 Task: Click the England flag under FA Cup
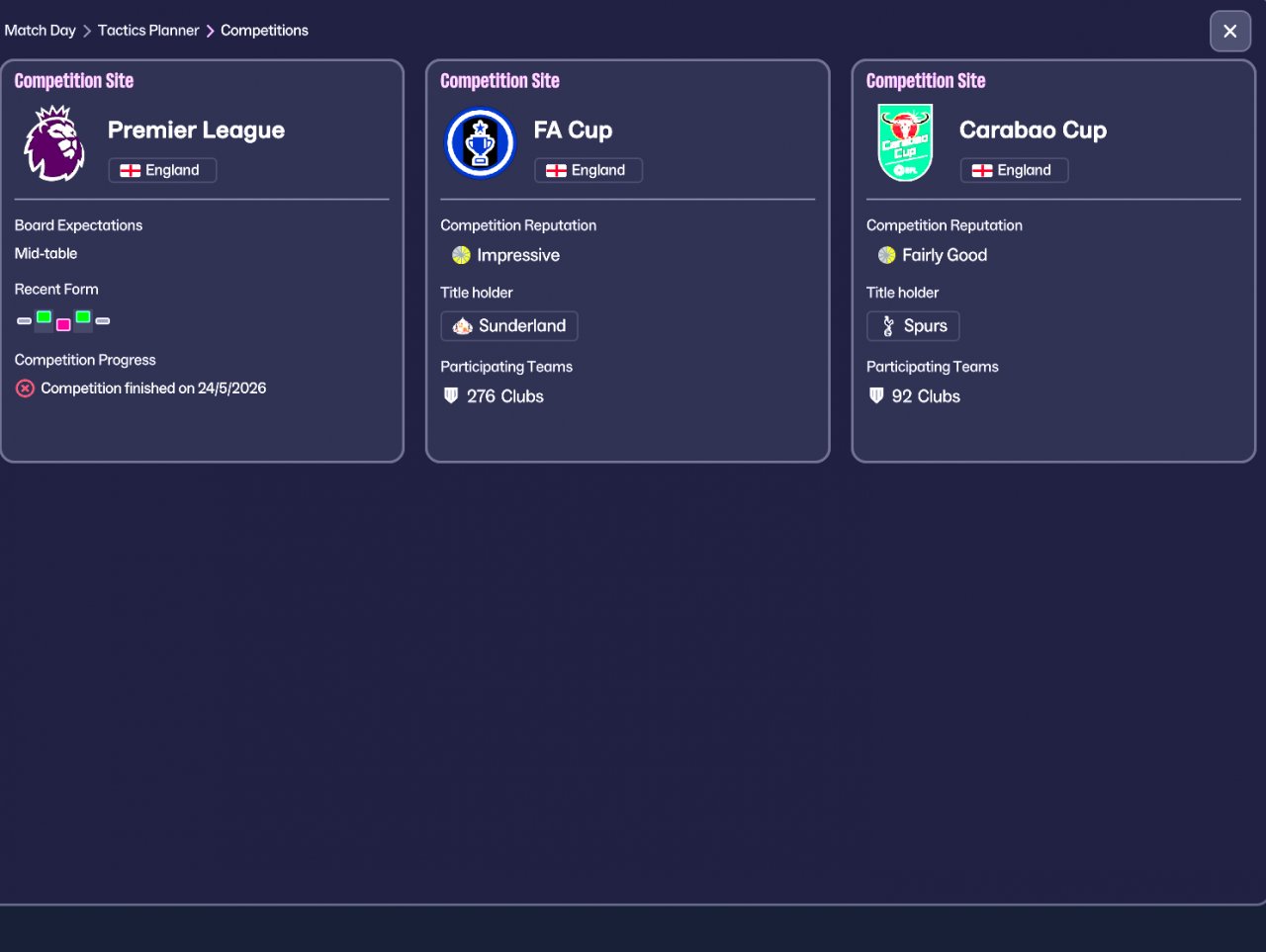coord(556,170)
